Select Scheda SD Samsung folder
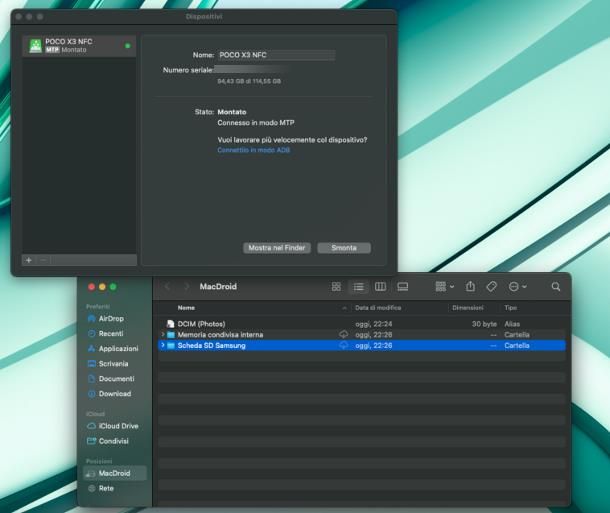Screen dimensions: 610x513 pyautogui.click(x=362, y=346)
